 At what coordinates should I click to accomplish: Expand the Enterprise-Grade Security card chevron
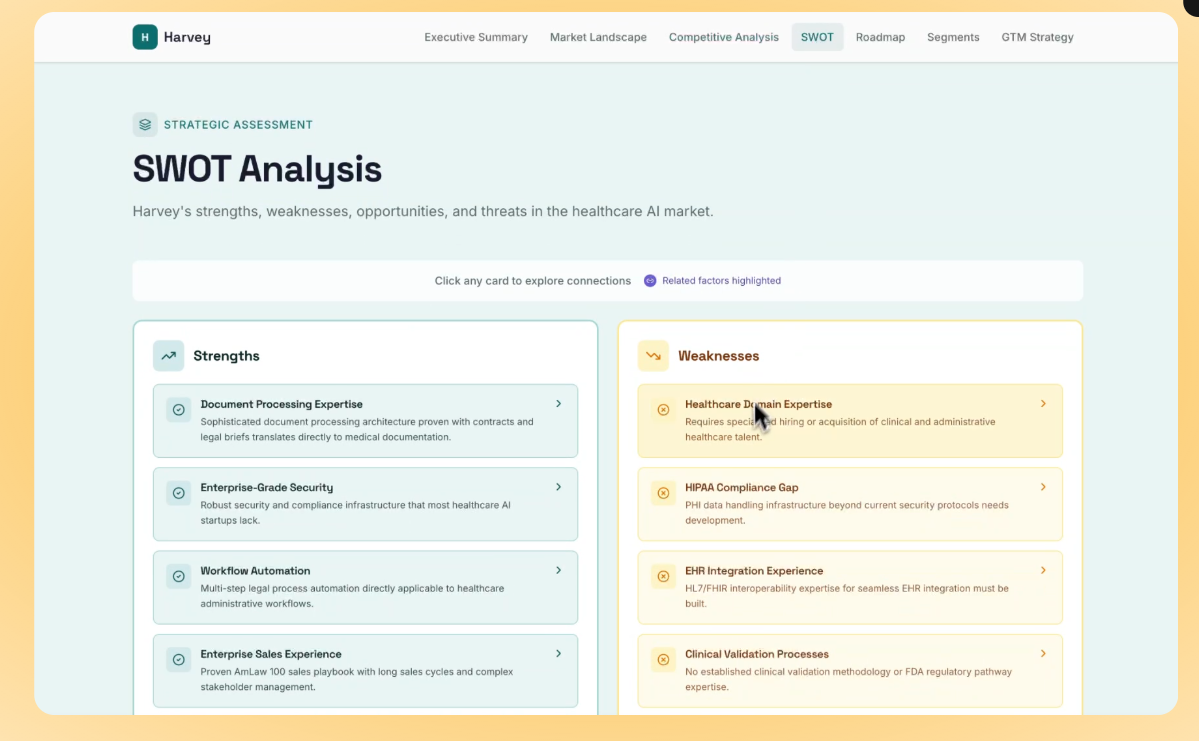coord(558,487)
